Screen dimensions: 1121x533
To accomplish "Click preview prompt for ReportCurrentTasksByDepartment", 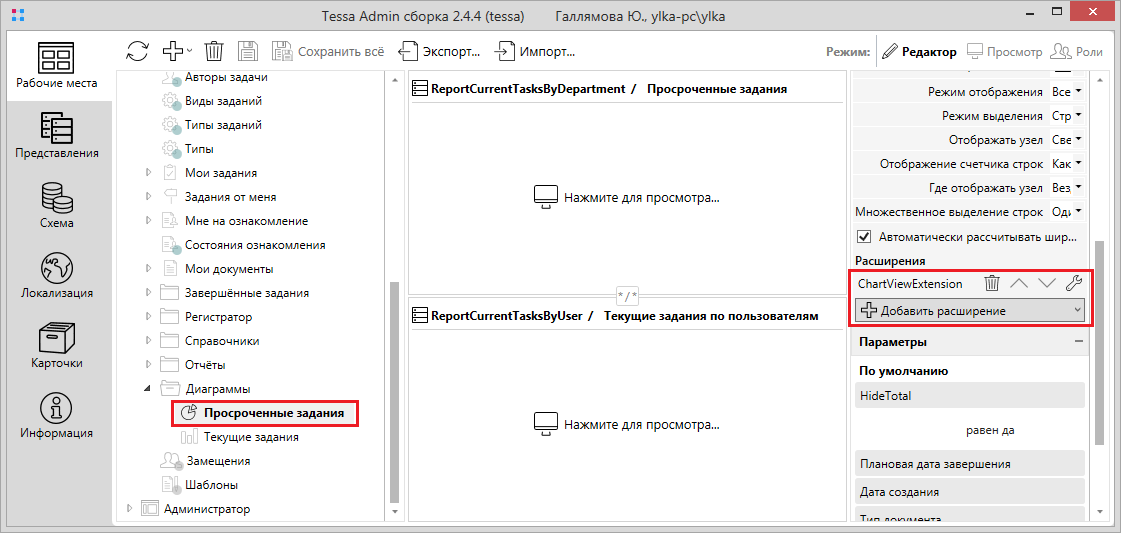I will pyautogui.click(x=626, y=197).
